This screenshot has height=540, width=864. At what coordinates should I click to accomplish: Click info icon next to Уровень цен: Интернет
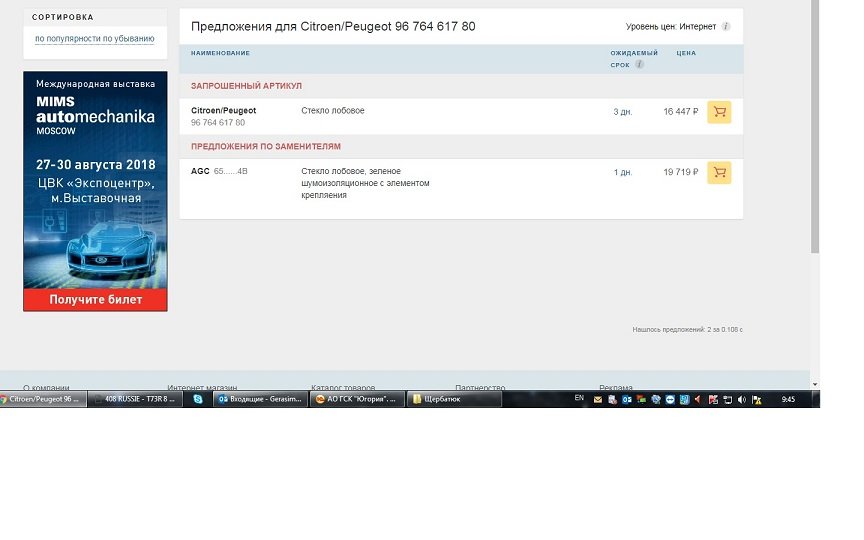pyautogui.click(x=726, y=26)
